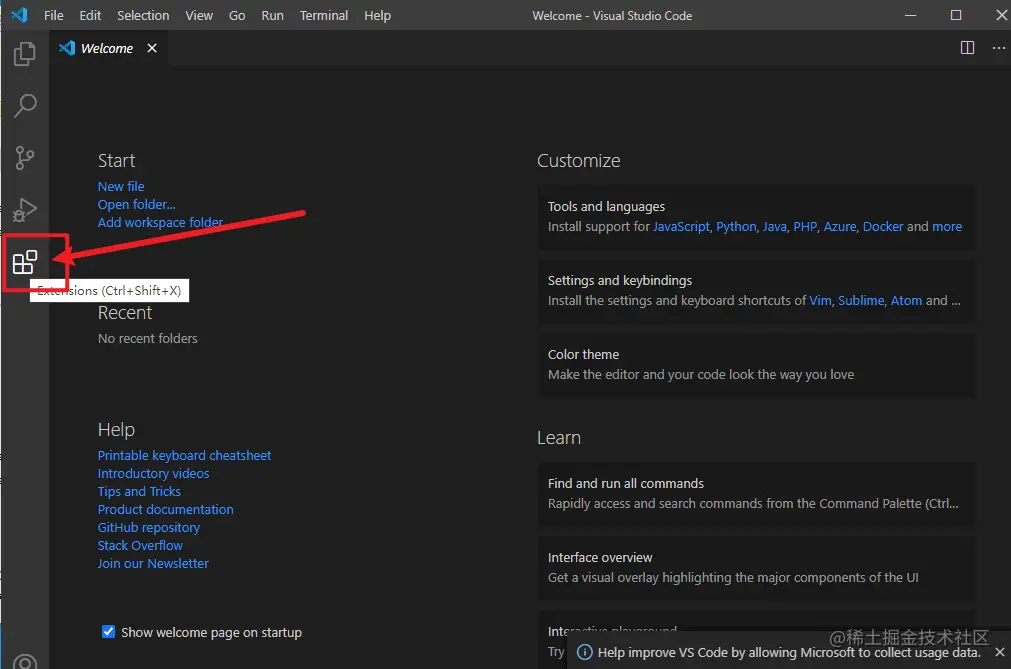Screen dimensions: 1011x669
Task: Click the 'No recent folders' text
Action: coord(148,338)
